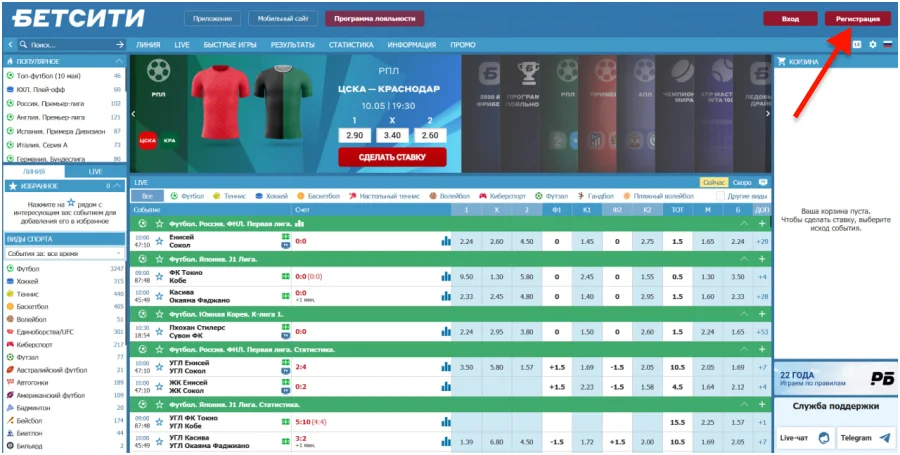This screenshot has height=455, width=900.
Task: Star УГЛ ФК Токио — УГЛ Кобе match
Action: [x=159, y=422]
